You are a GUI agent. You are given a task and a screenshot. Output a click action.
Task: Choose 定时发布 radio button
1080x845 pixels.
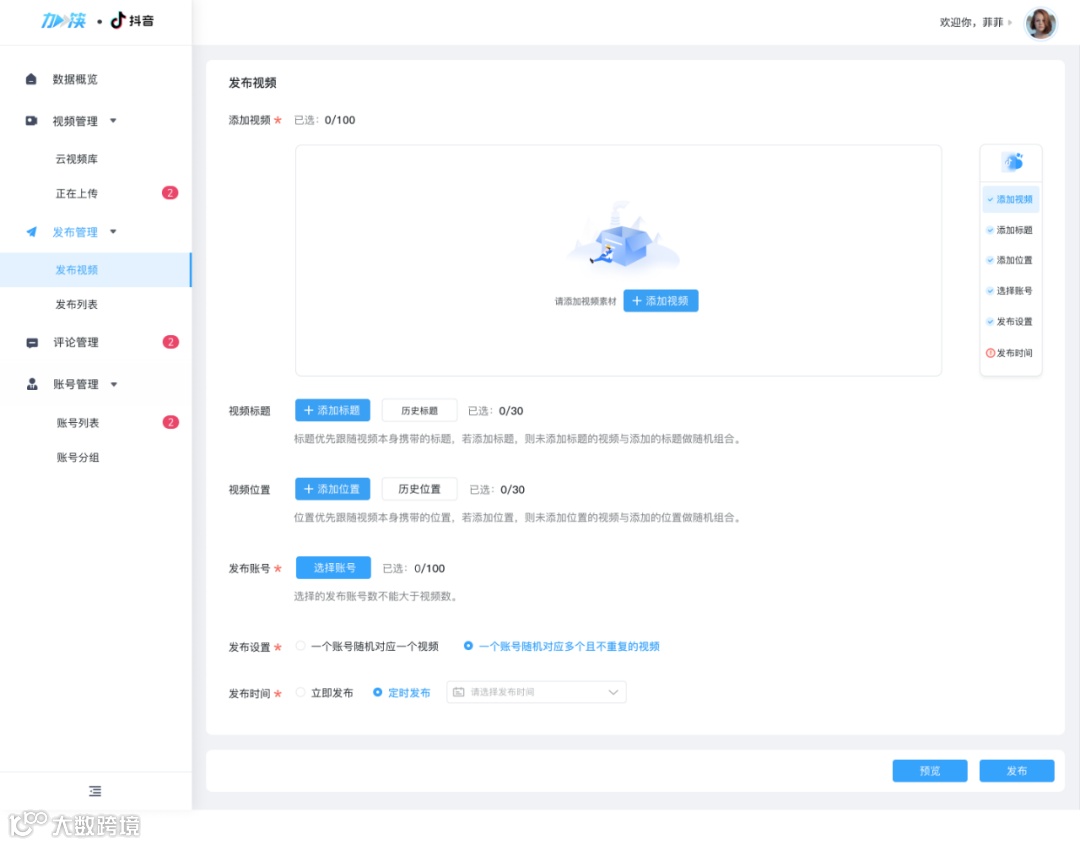(x=377, y=692)
